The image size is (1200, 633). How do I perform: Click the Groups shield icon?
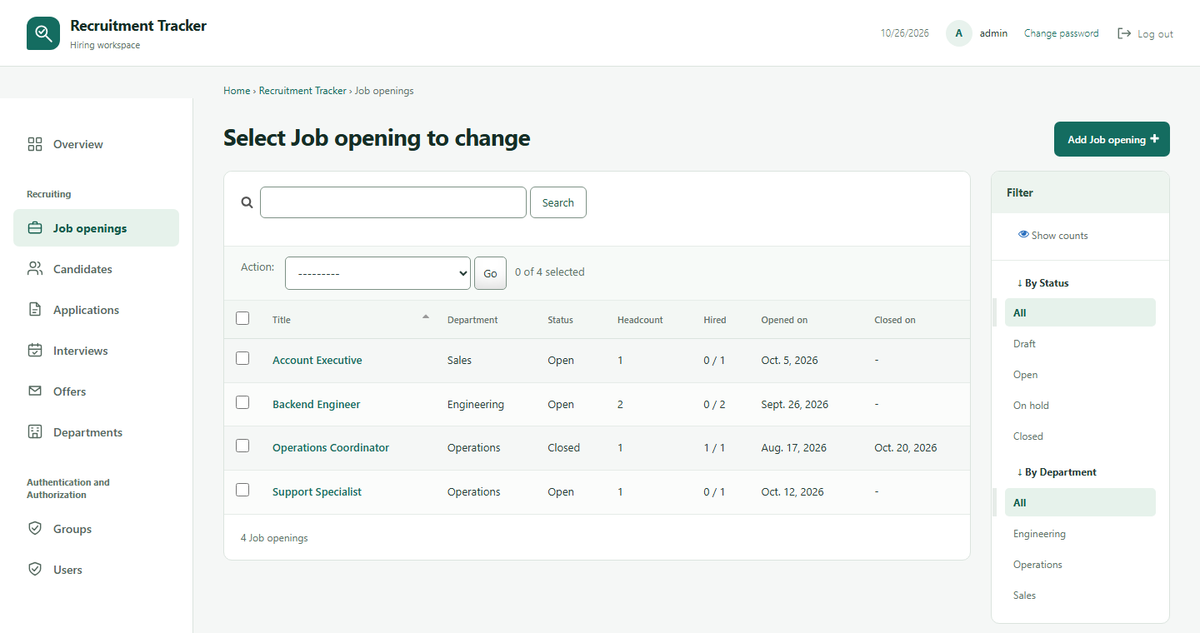[x=35, y=529]
